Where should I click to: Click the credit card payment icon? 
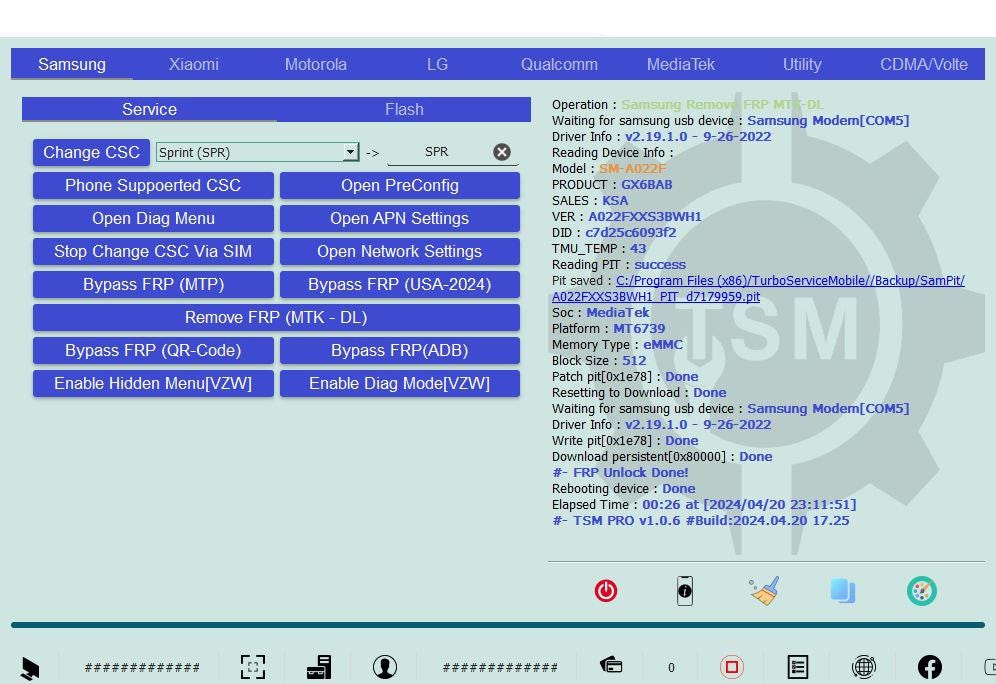(x=611, y=666)
